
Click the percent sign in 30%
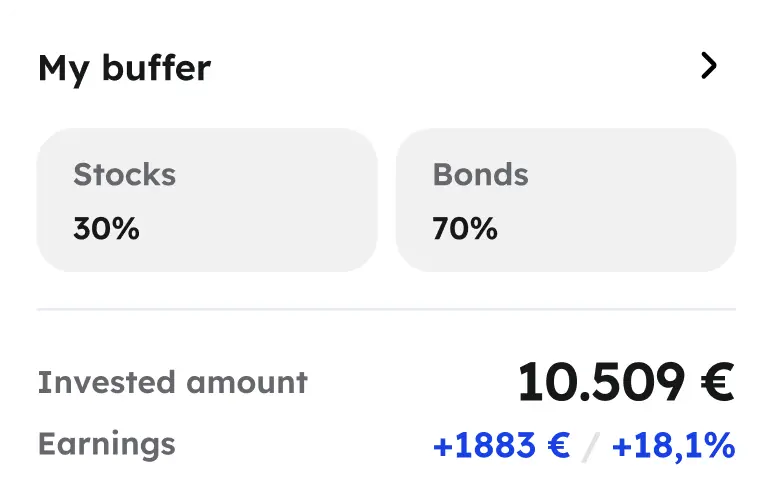[127, 229]
